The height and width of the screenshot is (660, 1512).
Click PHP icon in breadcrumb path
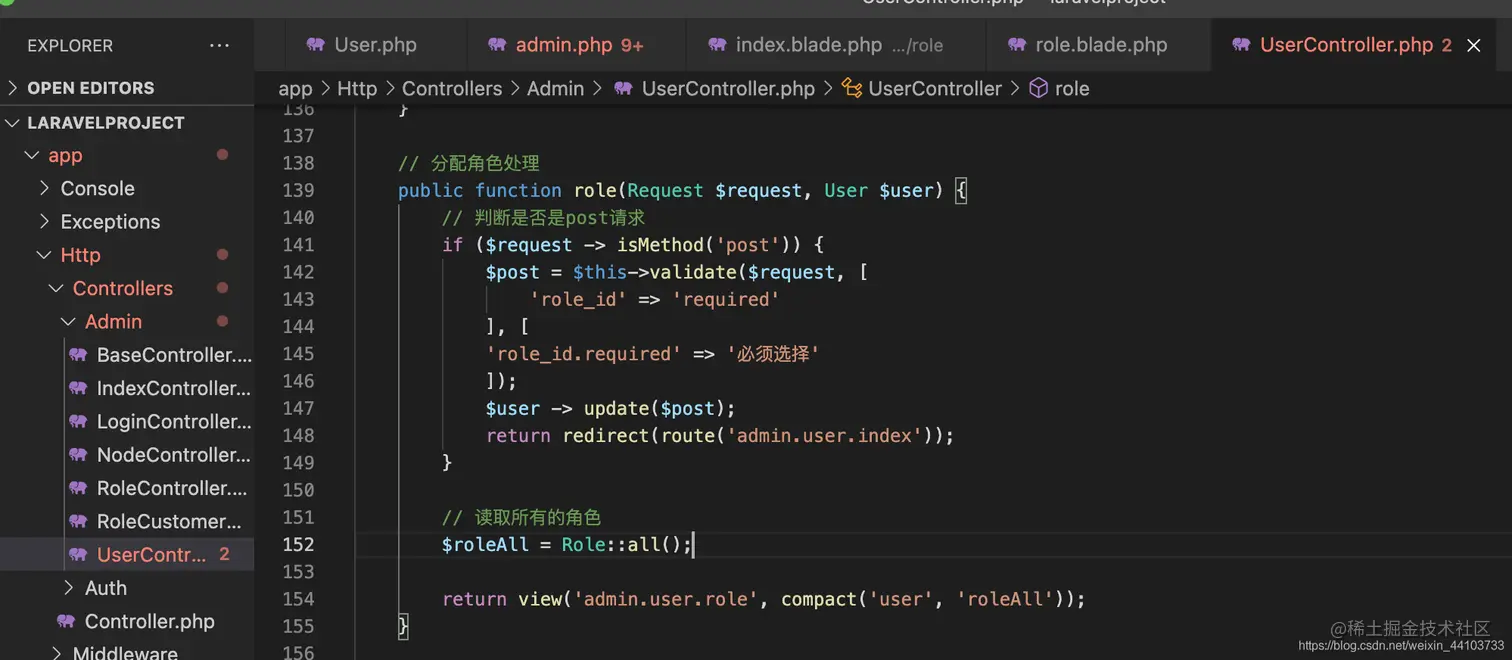point(623,88)
